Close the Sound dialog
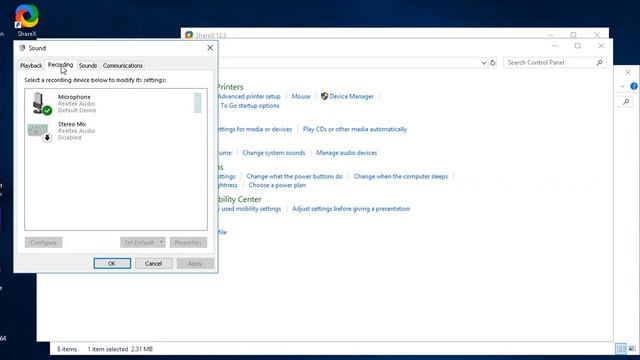This screenshot has width=640, height=360. (x=210, y=48)
